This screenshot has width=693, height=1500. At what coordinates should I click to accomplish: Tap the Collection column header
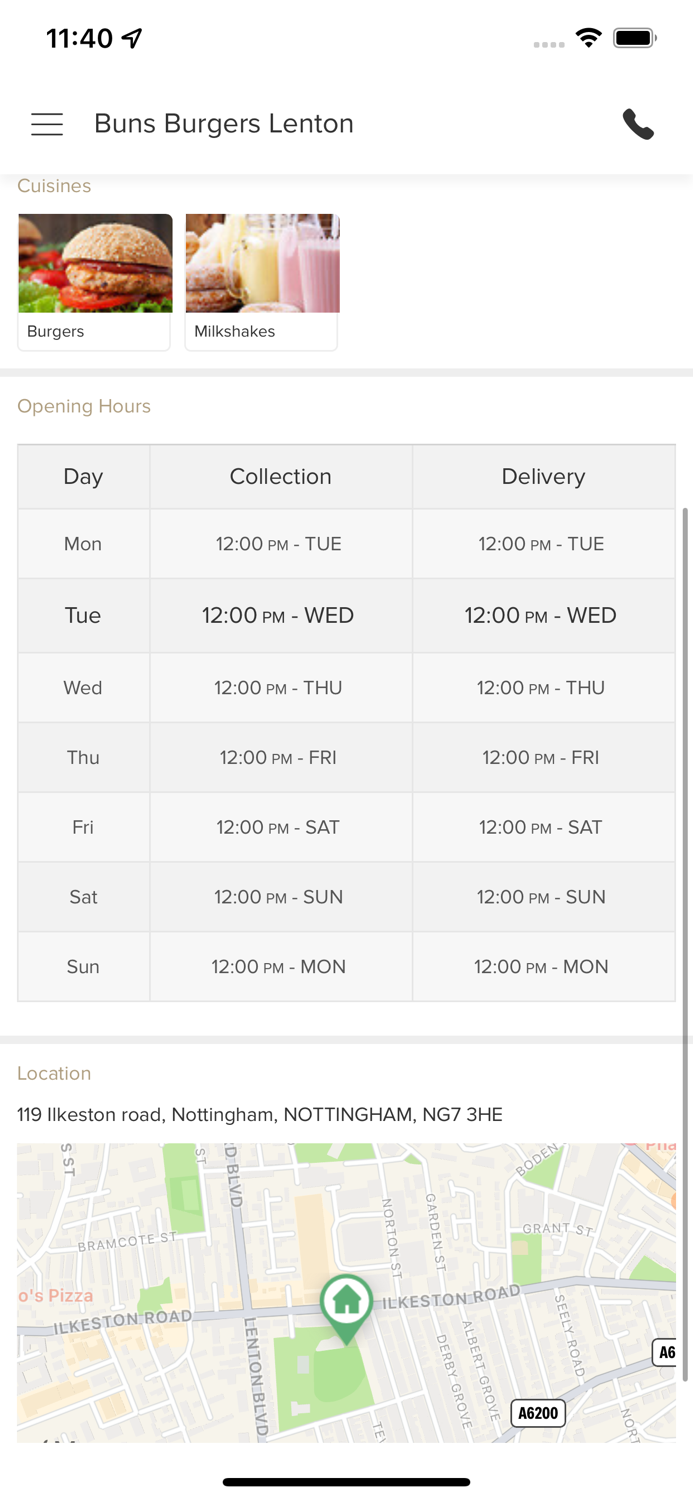click(x=280, y=477)
